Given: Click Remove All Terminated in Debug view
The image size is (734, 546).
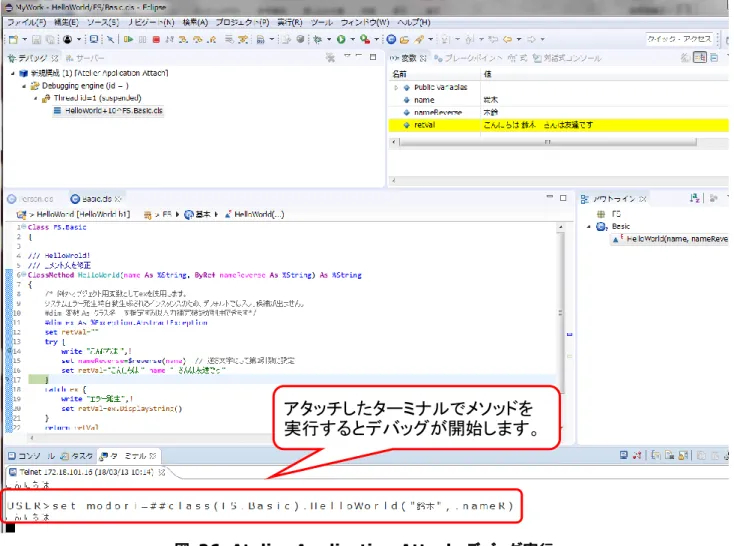Looking at the screenshot, I should tap(330, 58).
